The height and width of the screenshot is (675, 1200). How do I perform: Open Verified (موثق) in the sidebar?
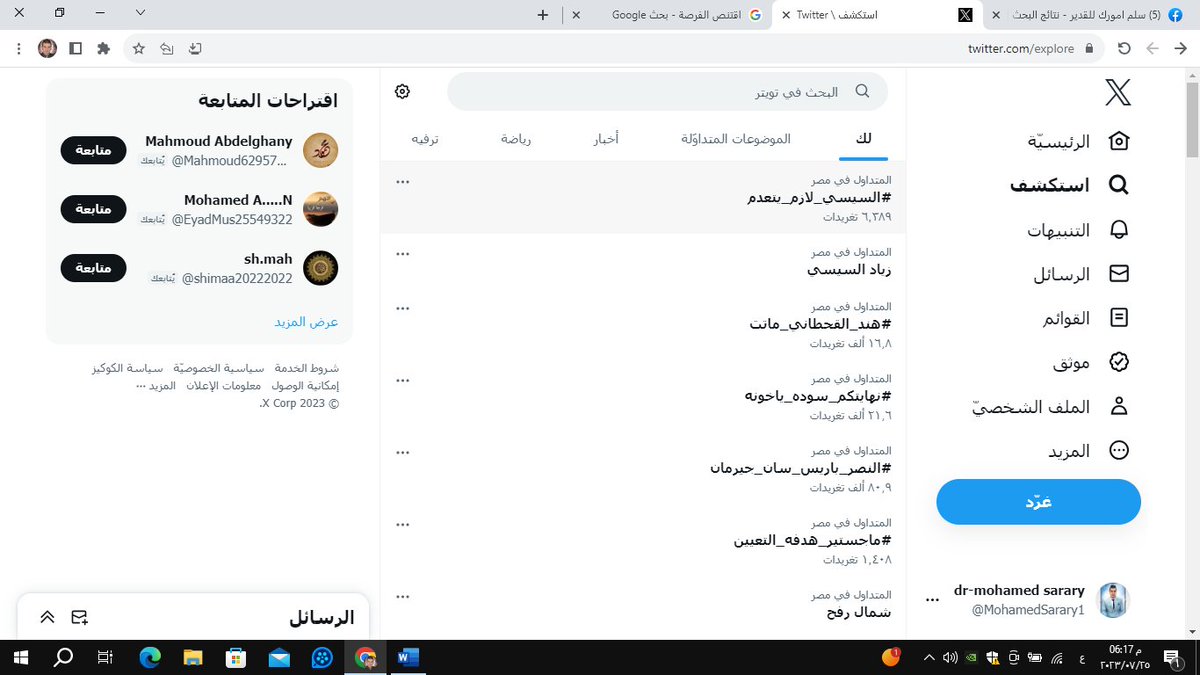[x=1091, y=362]
